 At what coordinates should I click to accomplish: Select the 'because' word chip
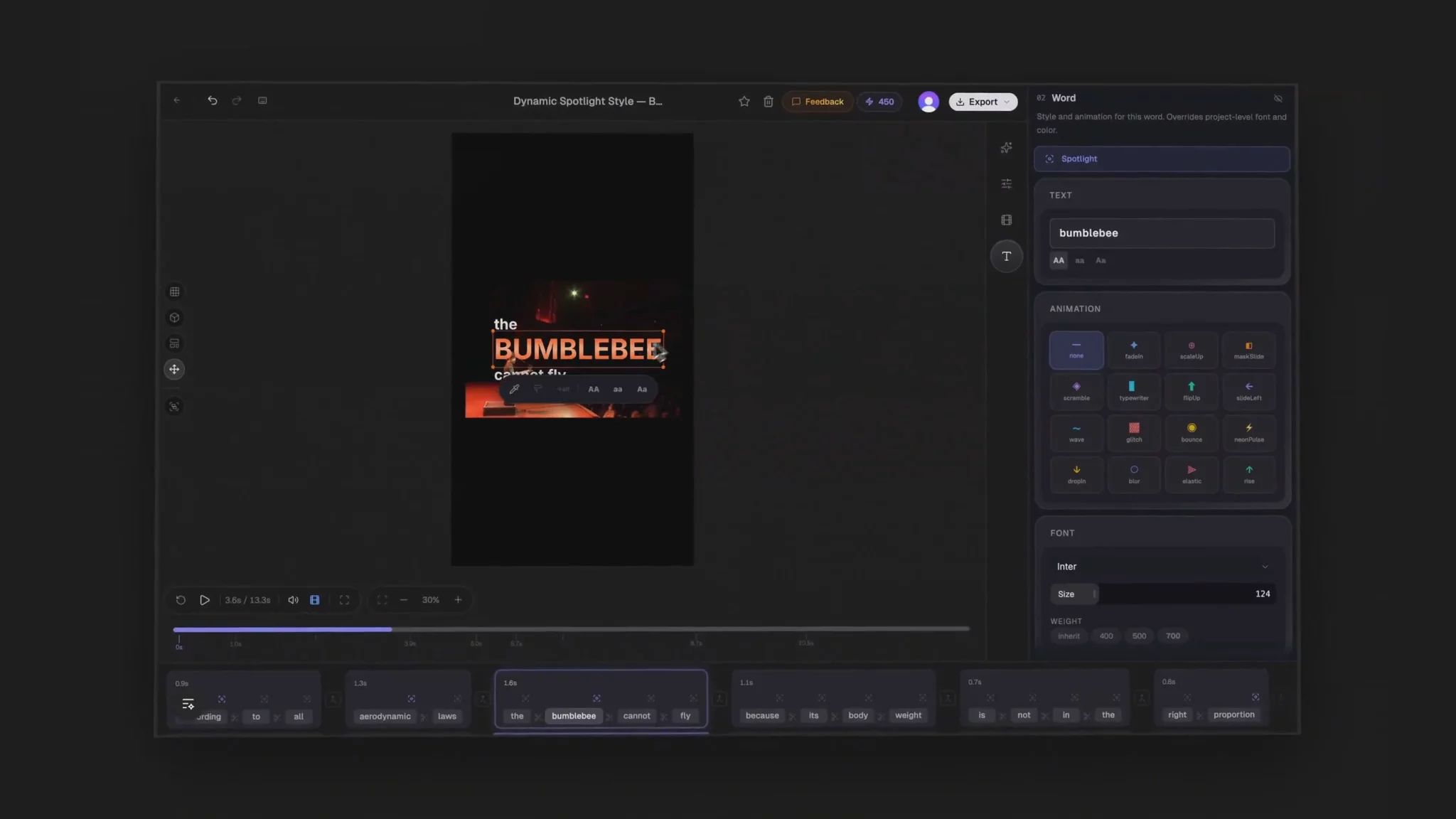click(x=762, y=716)
